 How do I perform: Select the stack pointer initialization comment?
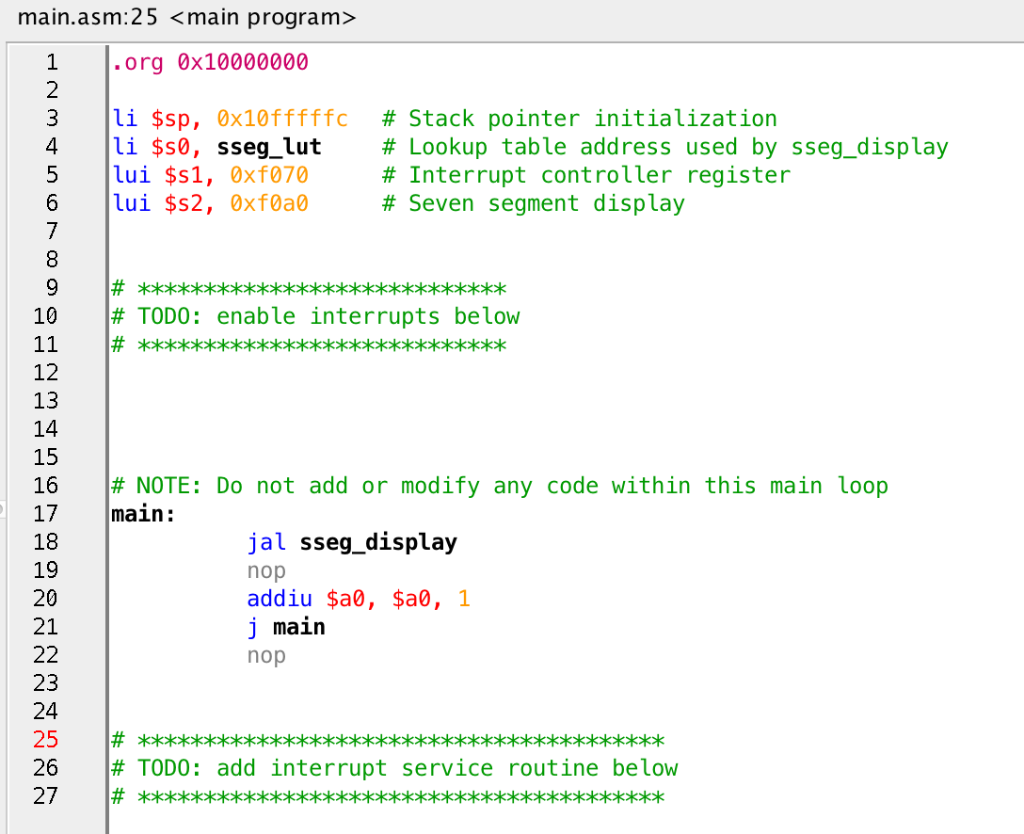[x=578, y=118]
